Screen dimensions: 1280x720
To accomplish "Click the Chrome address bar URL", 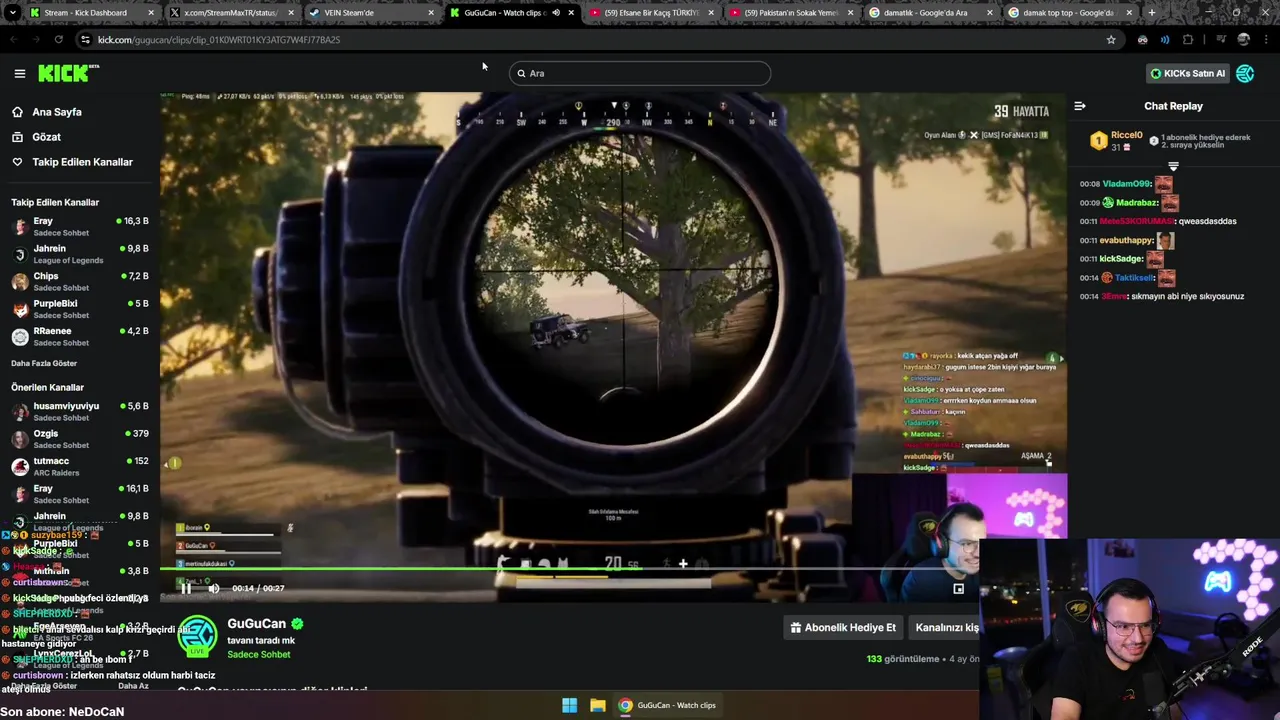I will click(x=219, y=40).
